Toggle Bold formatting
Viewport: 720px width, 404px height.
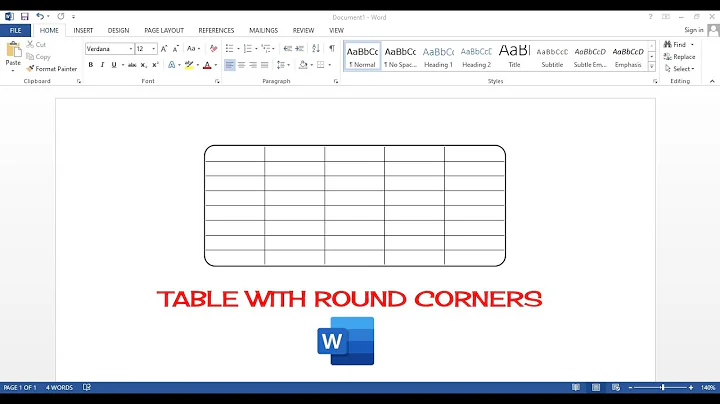90,65
